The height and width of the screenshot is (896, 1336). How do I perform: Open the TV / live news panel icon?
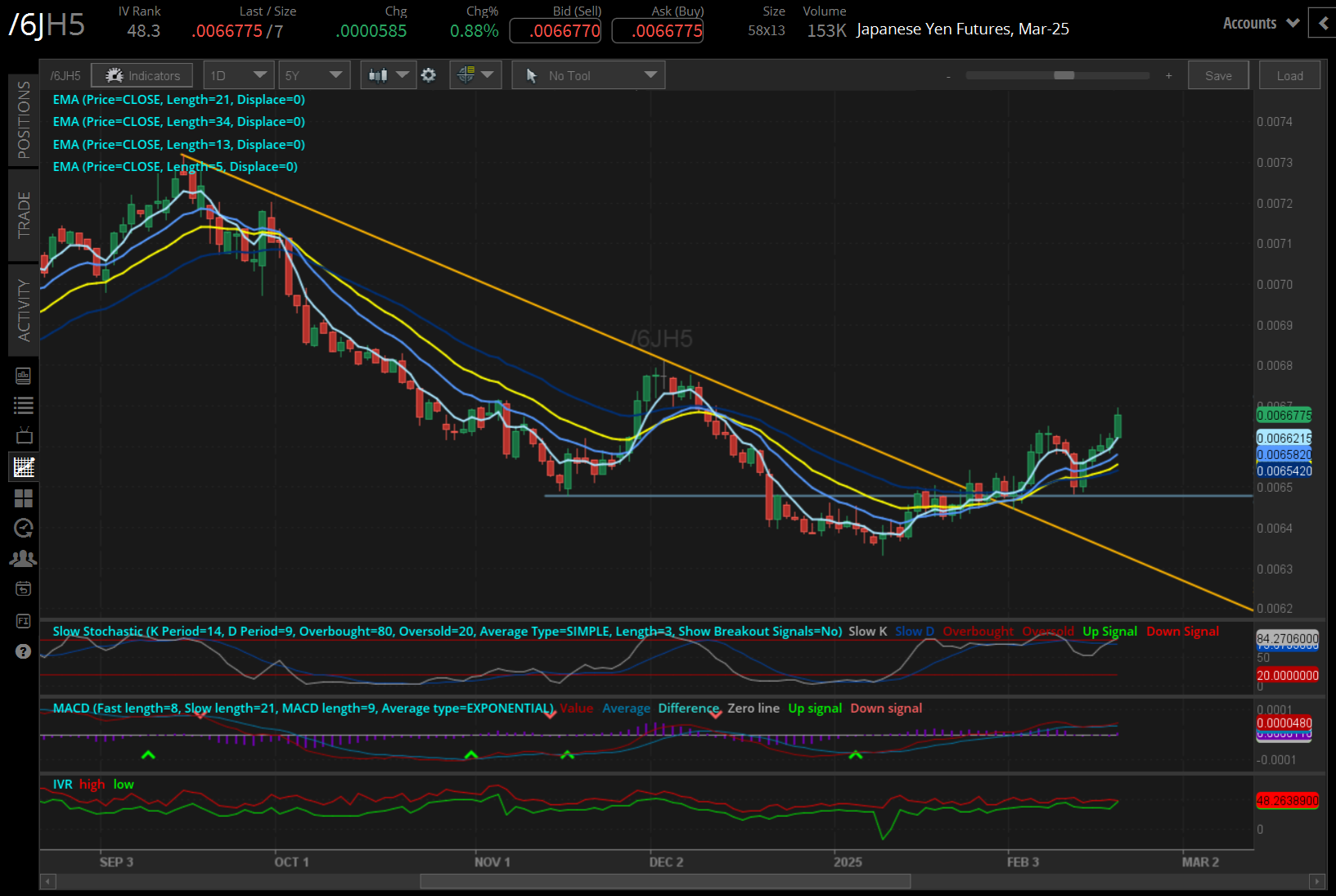pos(23,434)
